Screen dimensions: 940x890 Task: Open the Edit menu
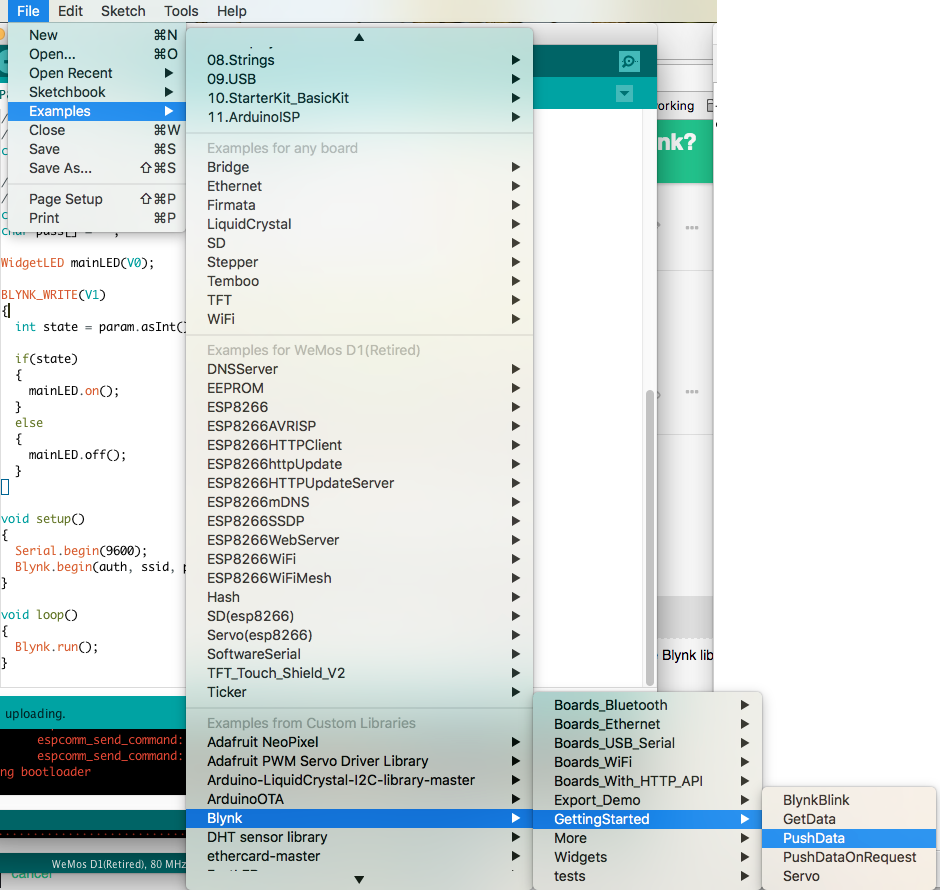pyautogui.click(x=70, y=11)
